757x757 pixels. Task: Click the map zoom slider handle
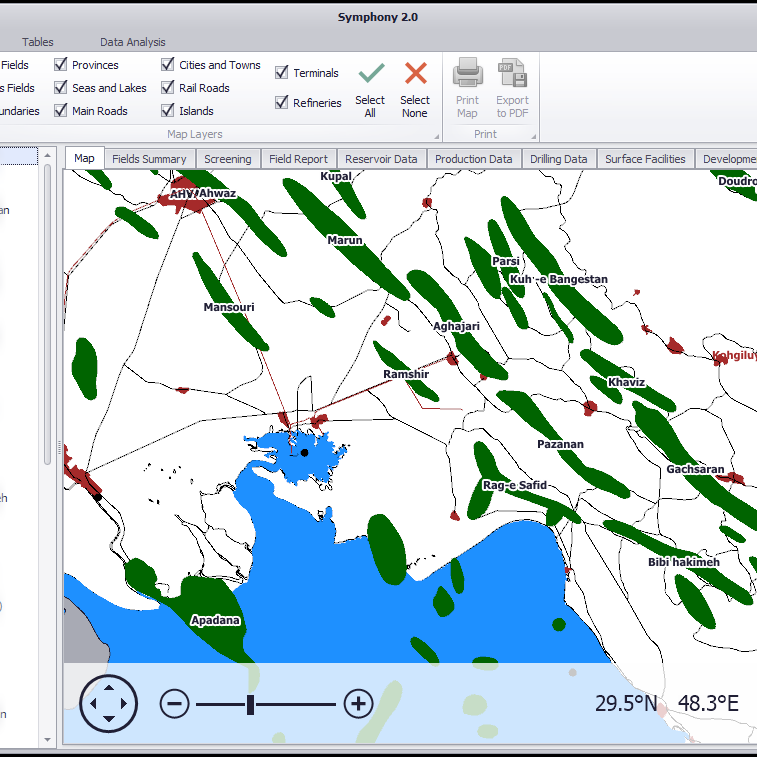250,705
